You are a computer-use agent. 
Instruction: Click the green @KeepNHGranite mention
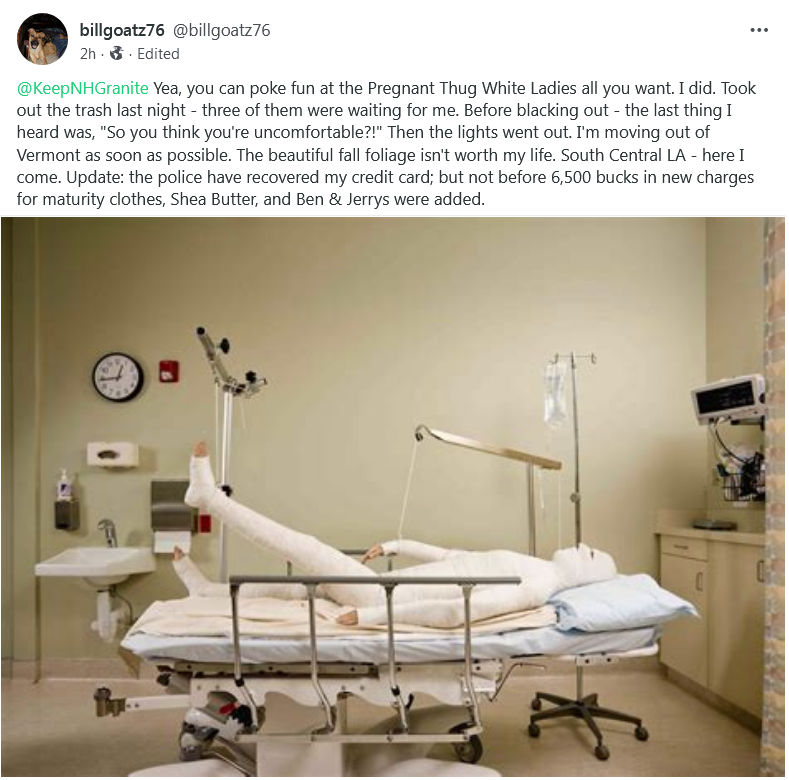tap(83, 88)
